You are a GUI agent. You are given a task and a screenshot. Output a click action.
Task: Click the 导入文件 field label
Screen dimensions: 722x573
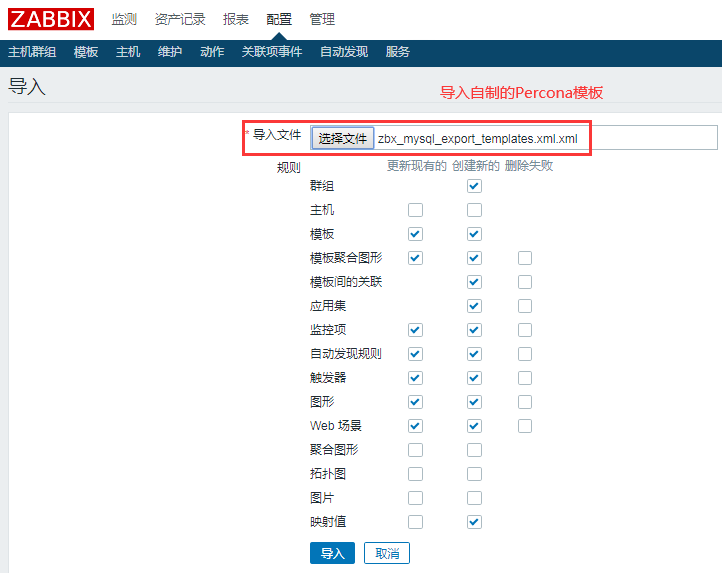[x=277, y=134]
